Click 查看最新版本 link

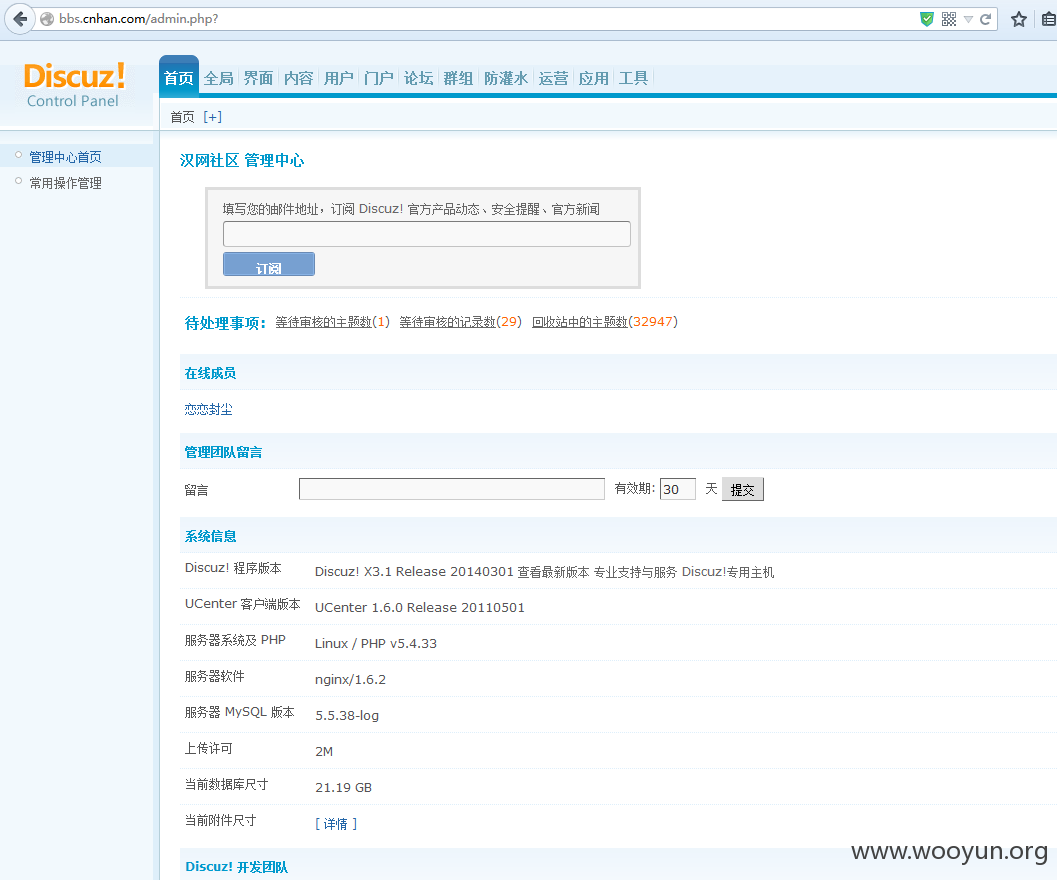coord(553,572)
